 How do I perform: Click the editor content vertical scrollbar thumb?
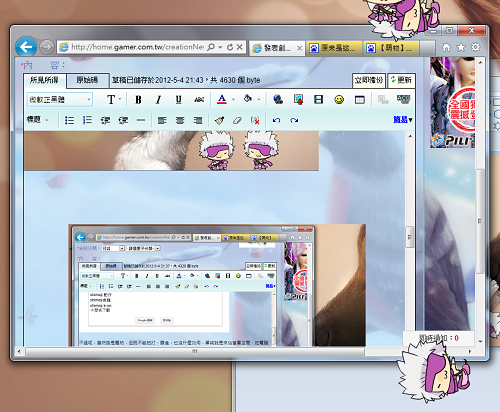coord(410,237)
